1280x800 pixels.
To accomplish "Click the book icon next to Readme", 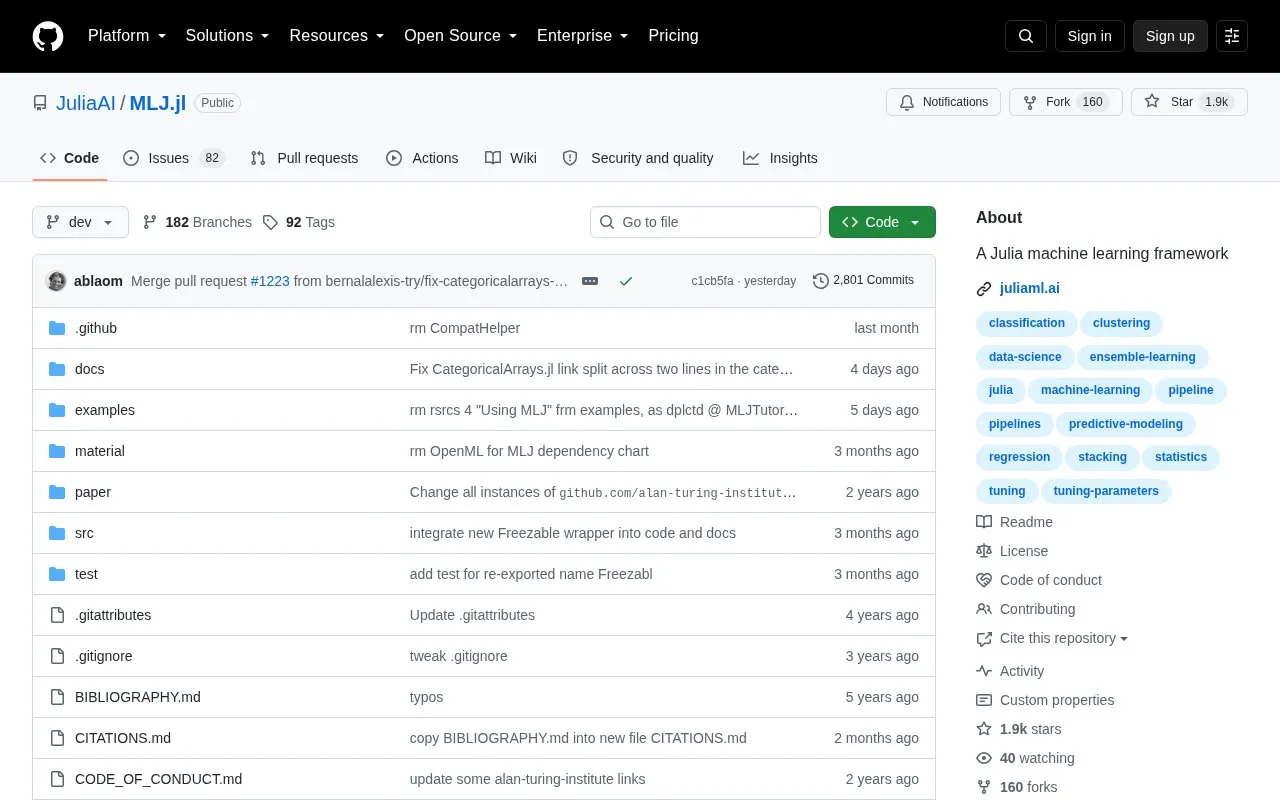I will tap(984, 522).
